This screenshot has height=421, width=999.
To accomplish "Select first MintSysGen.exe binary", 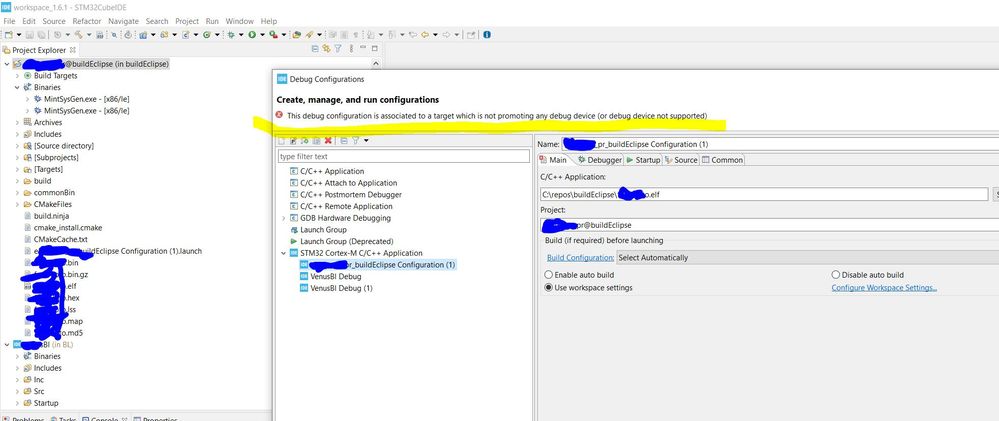I will (x=87, y=99).
